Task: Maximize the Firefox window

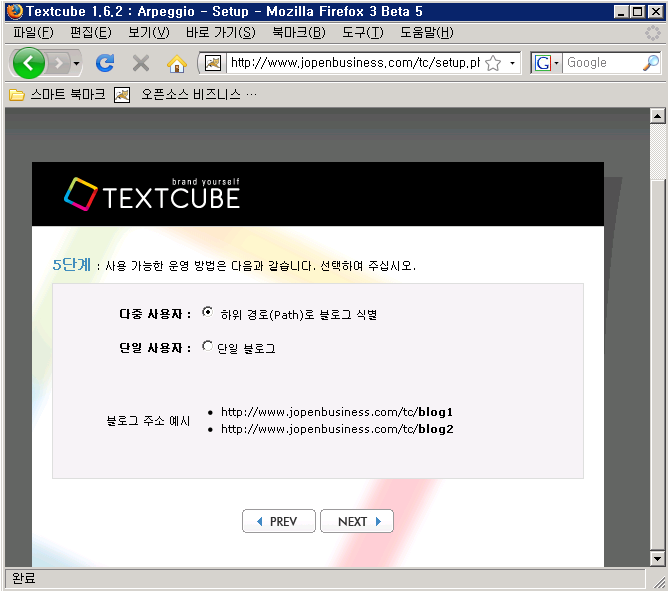Action: coord(637,12)
